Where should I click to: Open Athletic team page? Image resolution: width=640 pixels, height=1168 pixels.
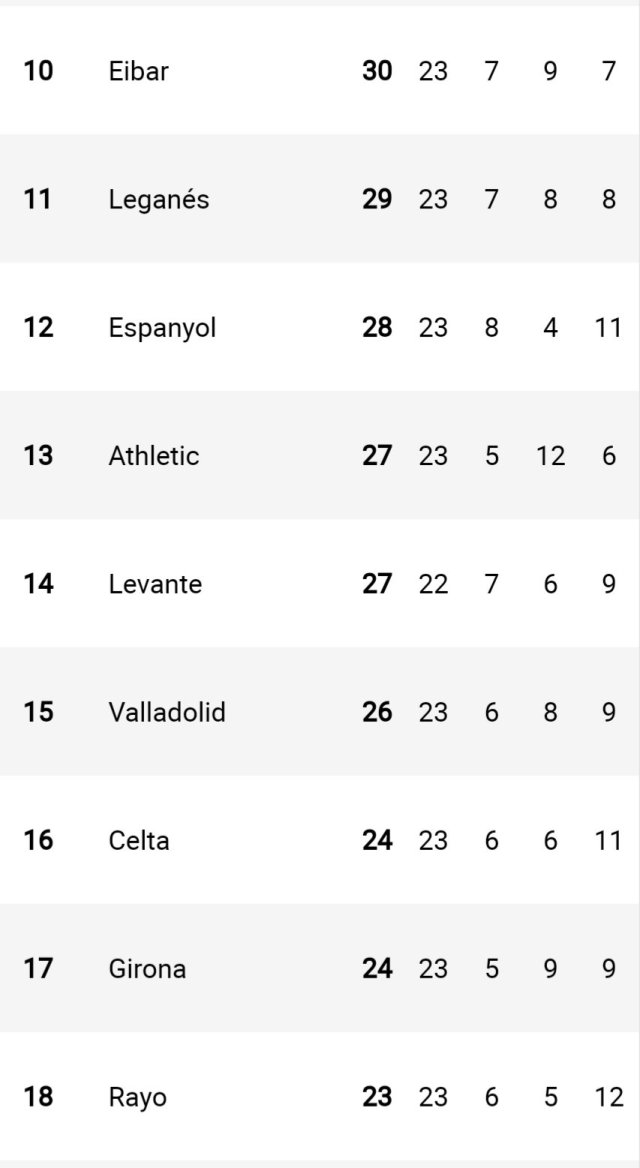(x=154, y=456)
